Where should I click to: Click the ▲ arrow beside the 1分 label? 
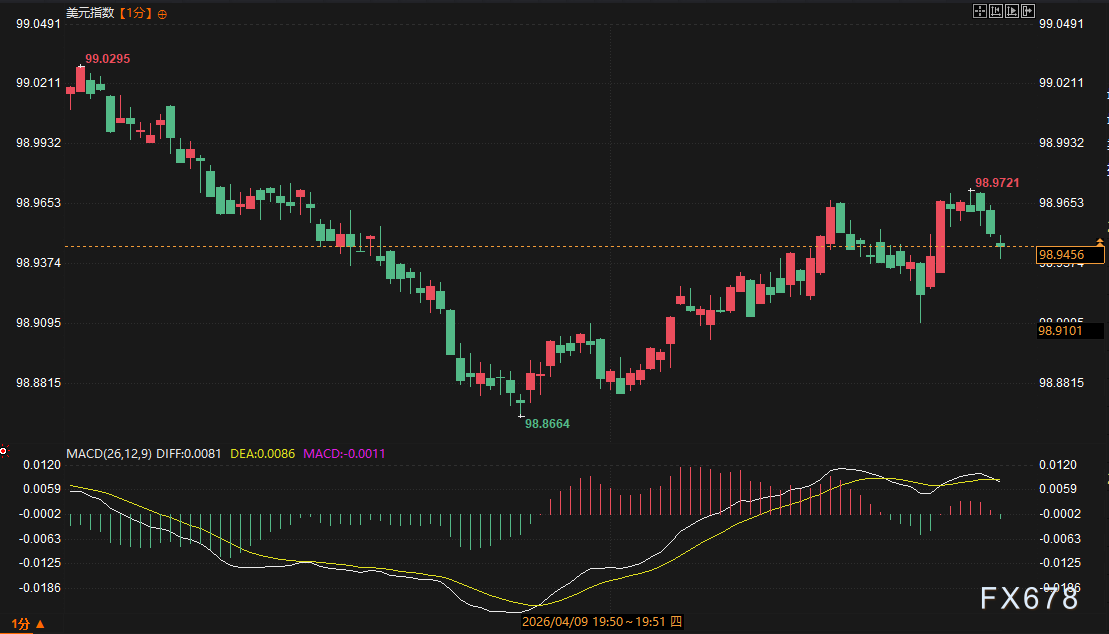[40, 623]
